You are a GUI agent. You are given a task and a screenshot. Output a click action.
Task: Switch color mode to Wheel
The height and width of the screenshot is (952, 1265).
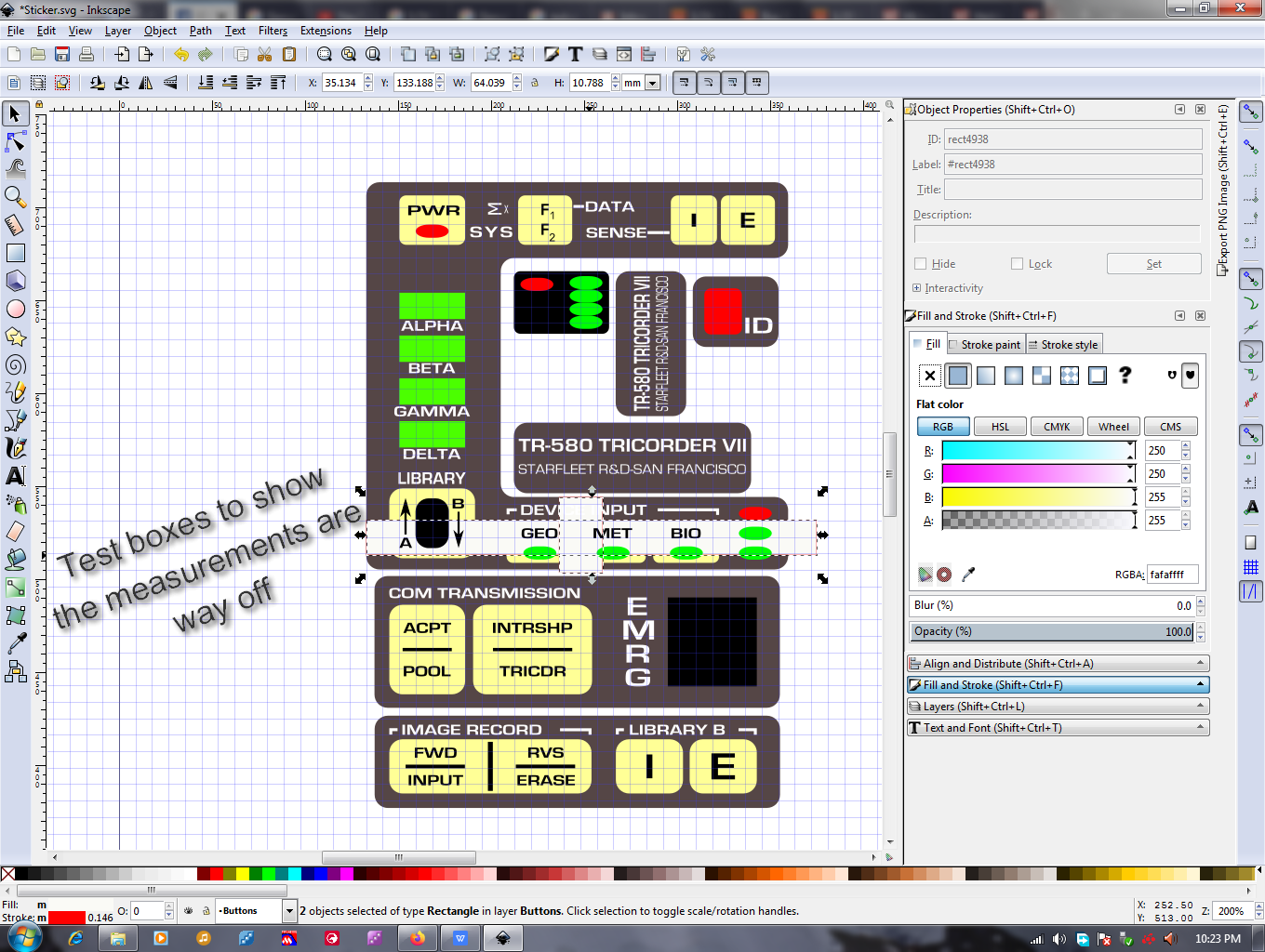click(1113, 427)
